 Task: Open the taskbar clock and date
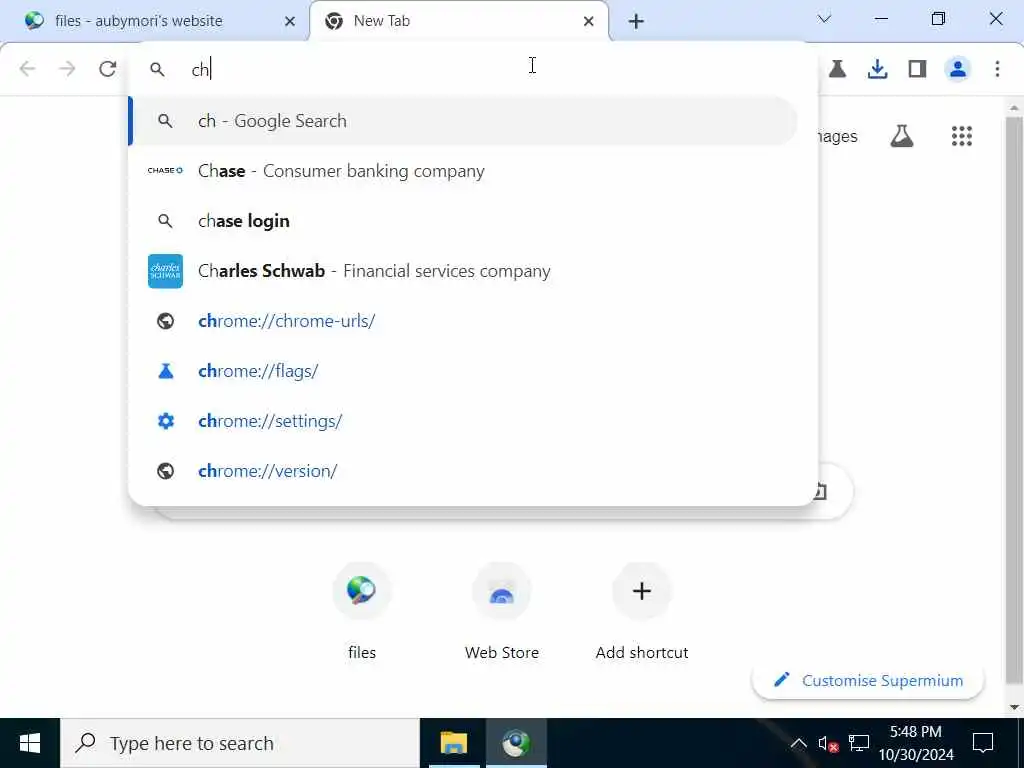916,743
